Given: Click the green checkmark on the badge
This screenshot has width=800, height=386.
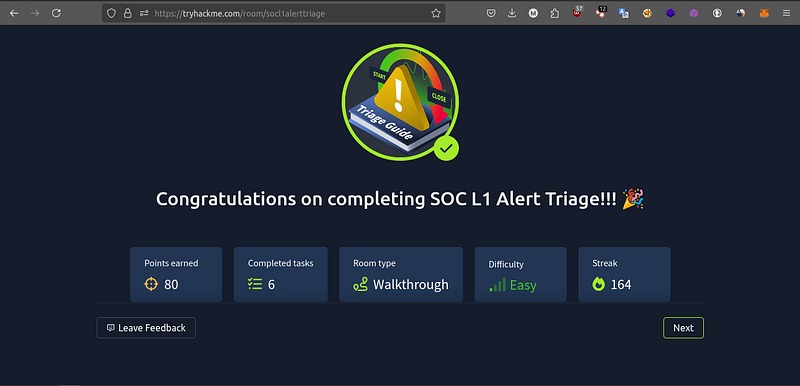Looking at the screenshot, I should click(x=446, y=148).
